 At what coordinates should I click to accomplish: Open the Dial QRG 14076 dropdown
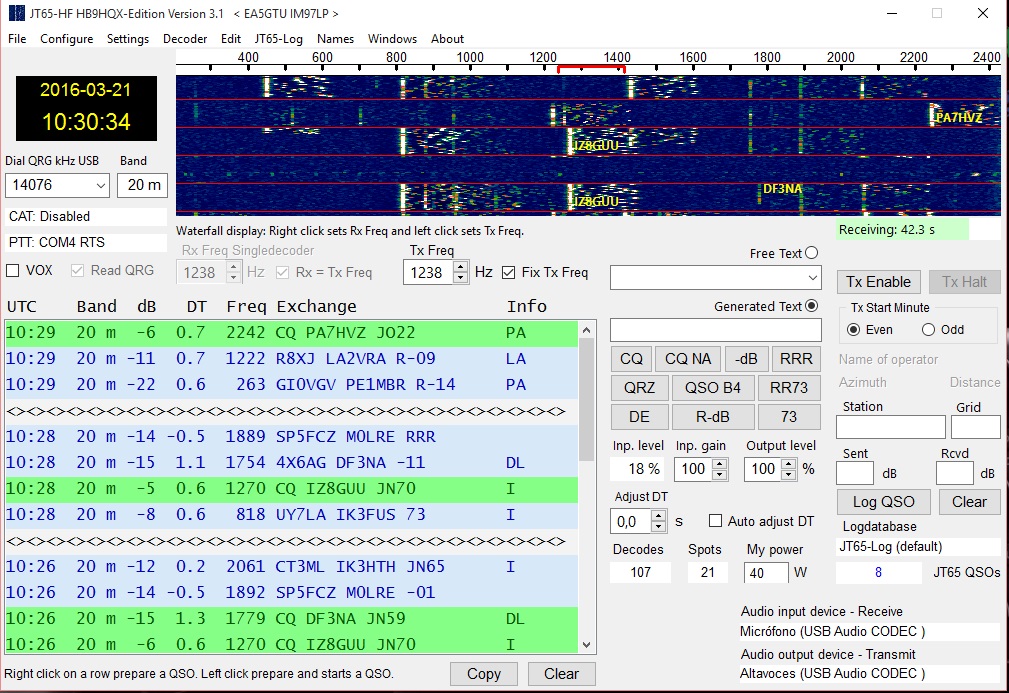99,186
